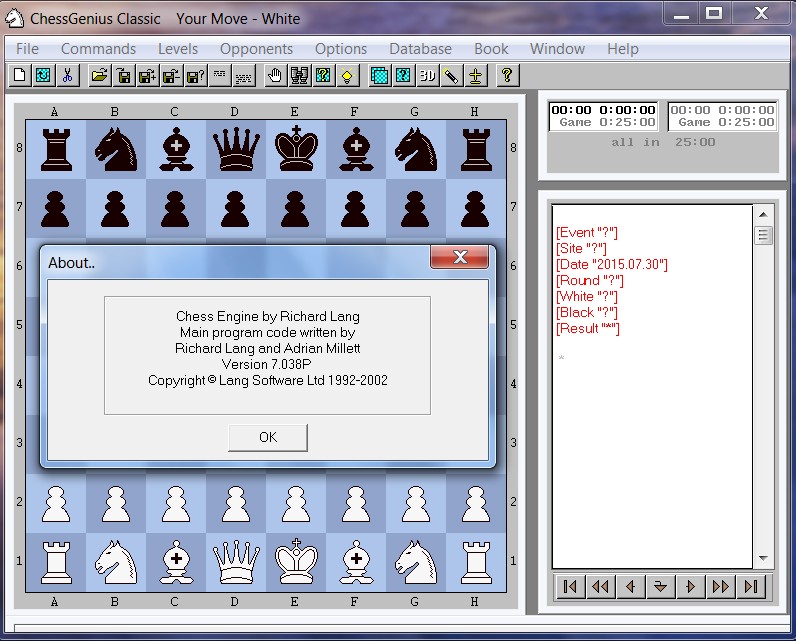The height and width of the screenshot is (641, 796).
Task: Click the [Black "?"] header line
Action: (587, 313)
